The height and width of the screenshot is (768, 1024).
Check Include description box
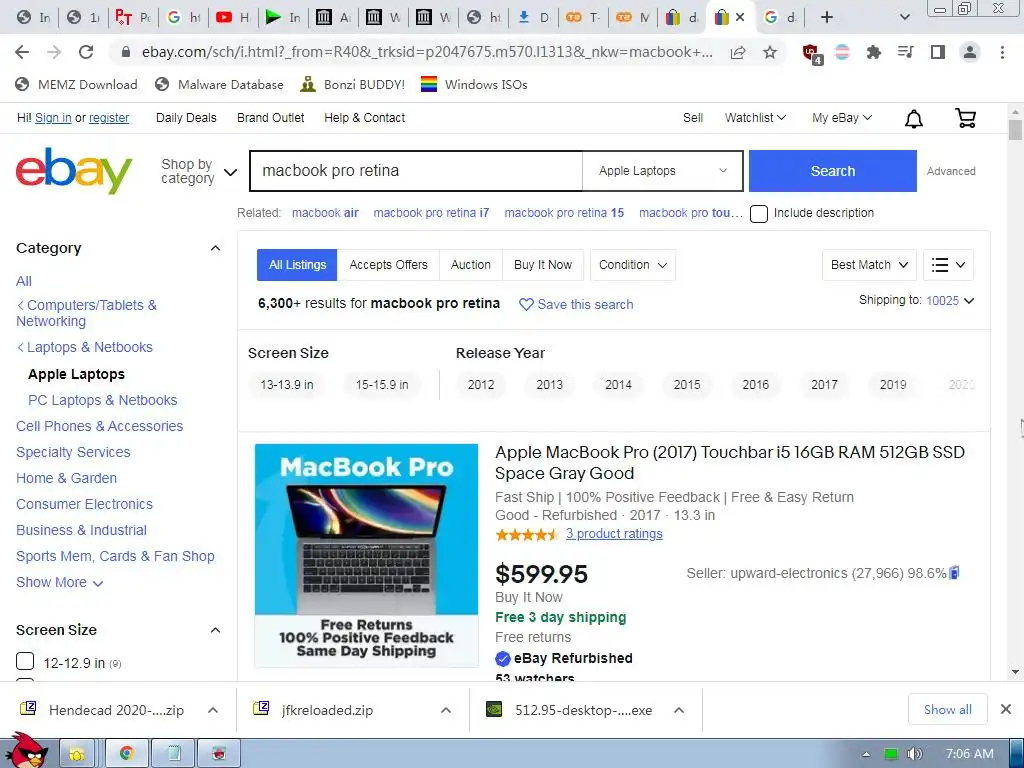[759, 214]
